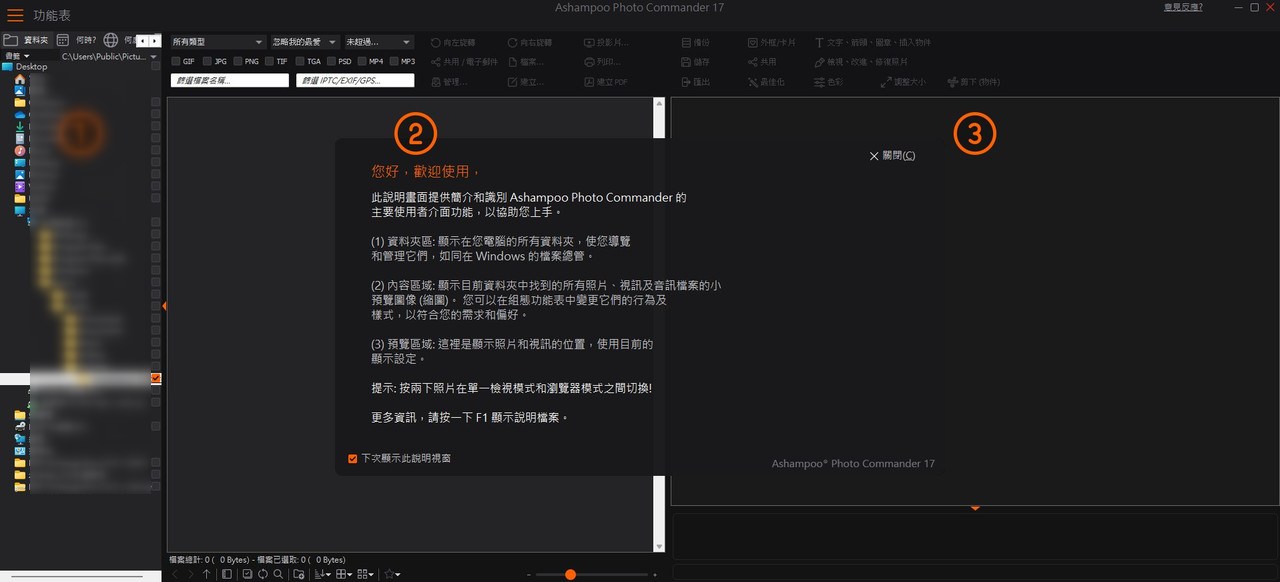This screenshot has height=582, width=1280.
Task: Show later tabs with the right tab arrow
Action: pos(154,41)
